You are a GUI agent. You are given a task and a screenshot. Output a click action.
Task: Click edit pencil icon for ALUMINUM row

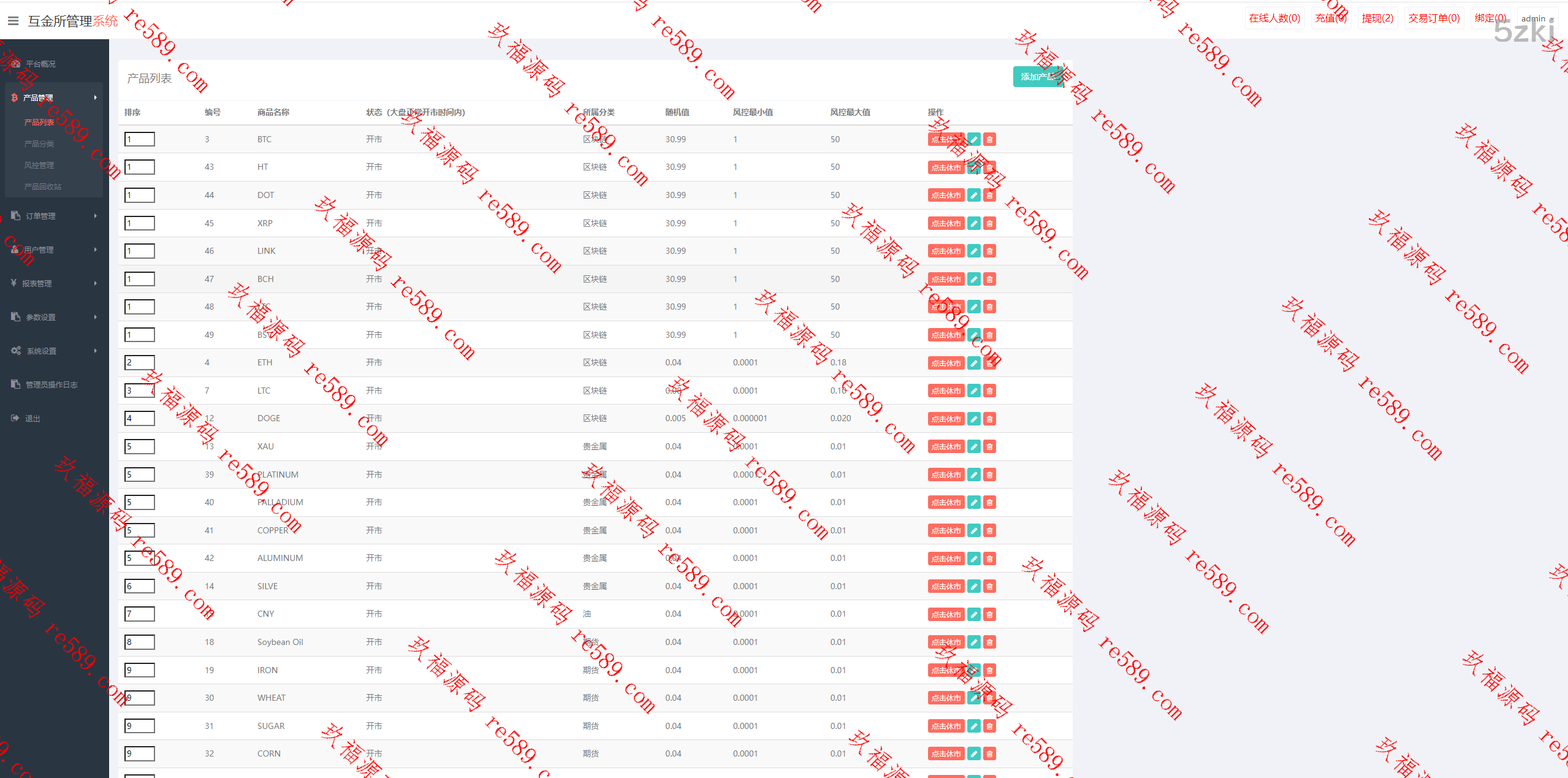(973, 559)
